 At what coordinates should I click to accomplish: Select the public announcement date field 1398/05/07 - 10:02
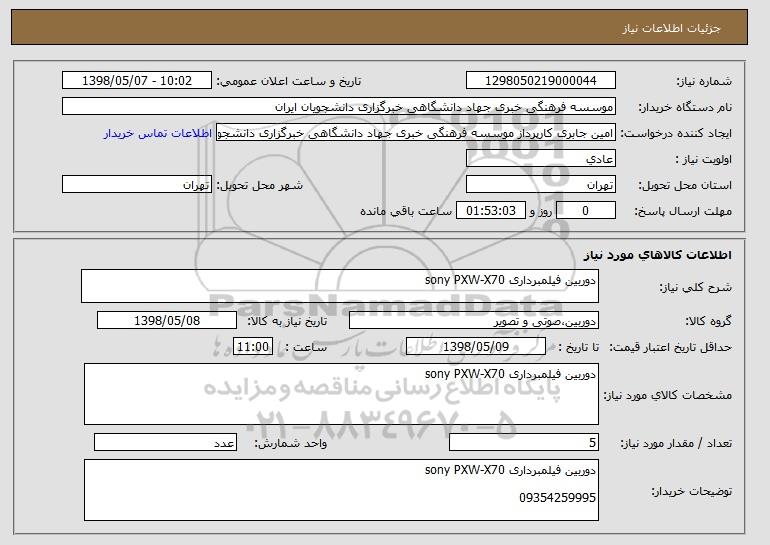137,81
